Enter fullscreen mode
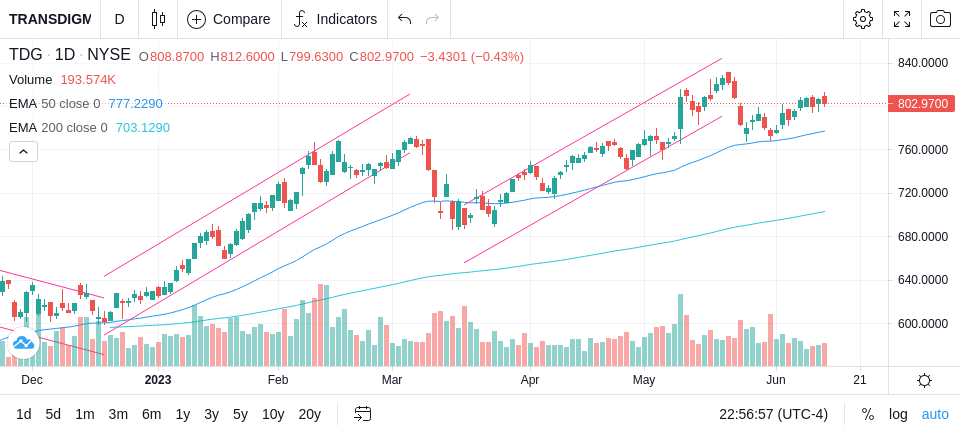Viewport: 960px width, 433px height. coord(902,19)
